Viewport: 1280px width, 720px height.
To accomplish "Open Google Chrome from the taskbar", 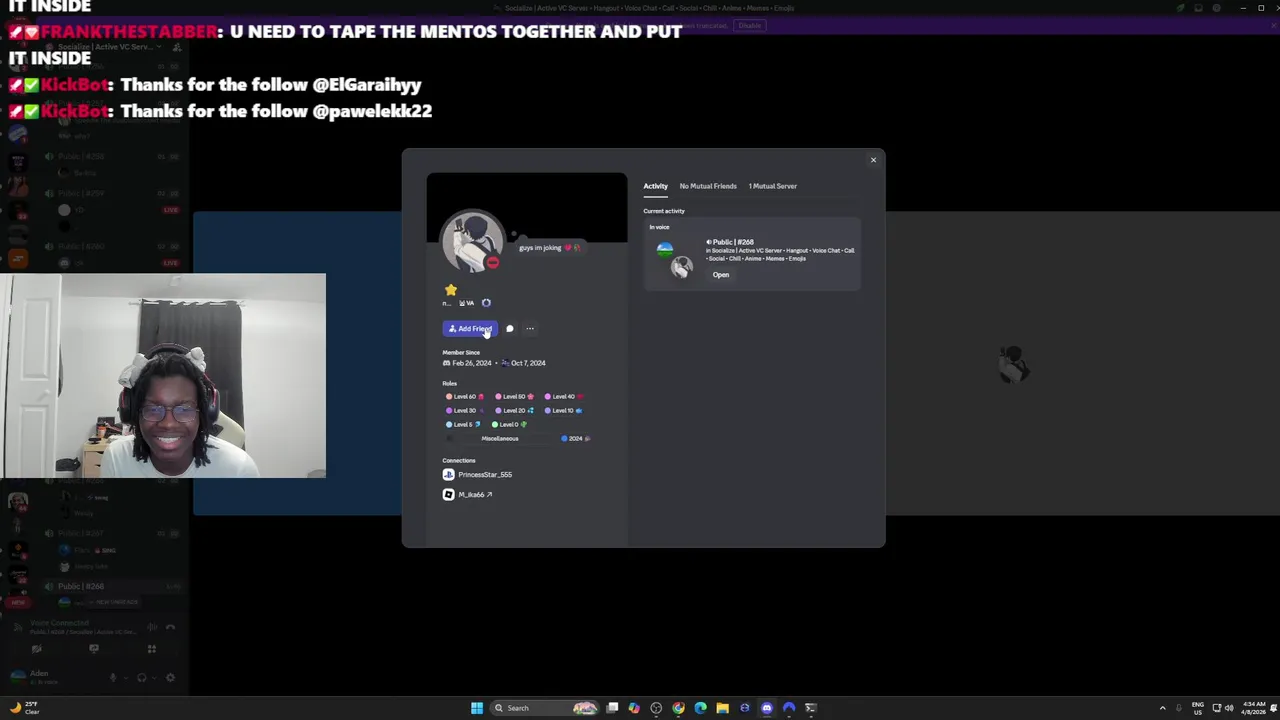I will click(x=678, y=708).
